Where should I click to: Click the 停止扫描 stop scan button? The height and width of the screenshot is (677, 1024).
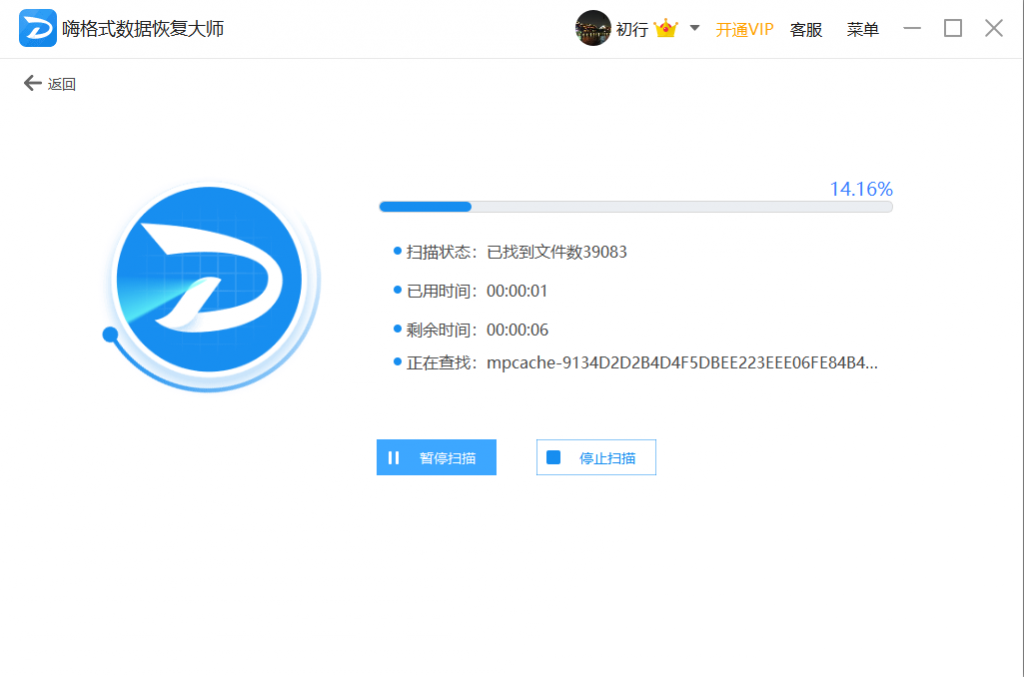(596, 458)
